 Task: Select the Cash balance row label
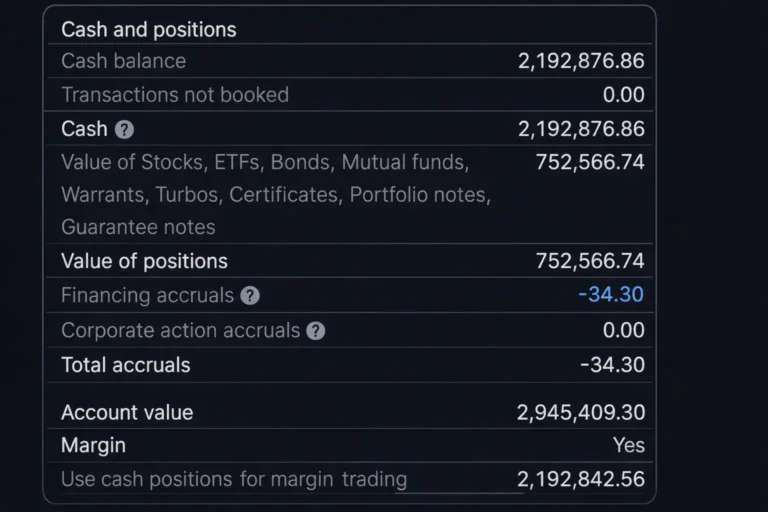[123, 61]
